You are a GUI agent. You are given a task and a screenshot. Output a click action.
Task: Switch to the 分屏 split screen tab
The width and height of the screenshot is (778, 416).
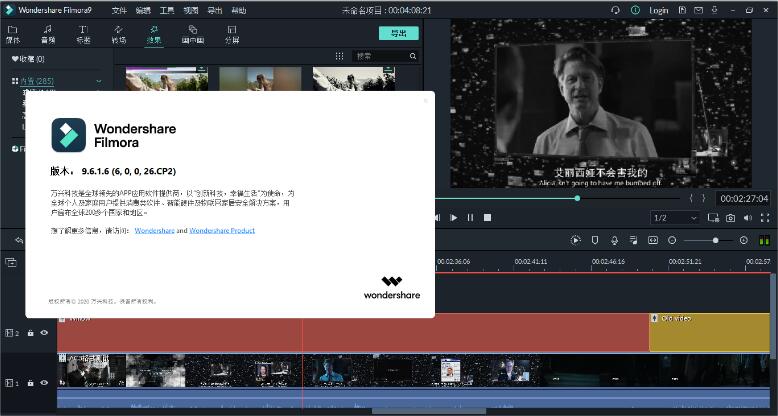point(232,34)
